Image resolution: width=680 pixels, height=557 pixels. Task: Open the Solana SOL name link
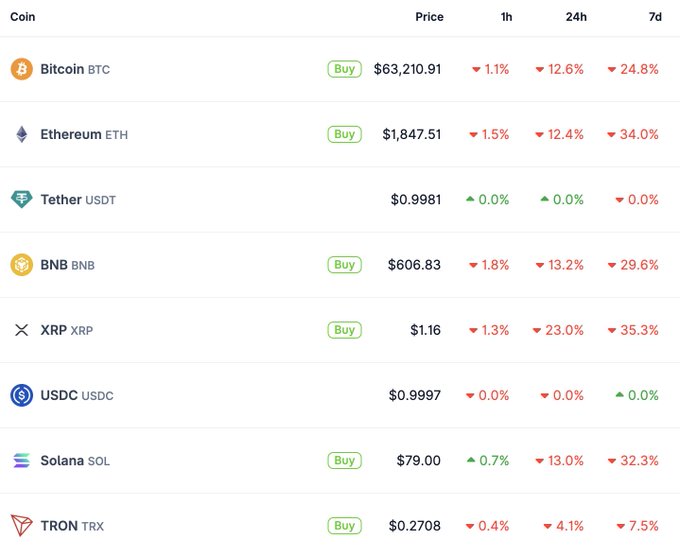(75, 461)
